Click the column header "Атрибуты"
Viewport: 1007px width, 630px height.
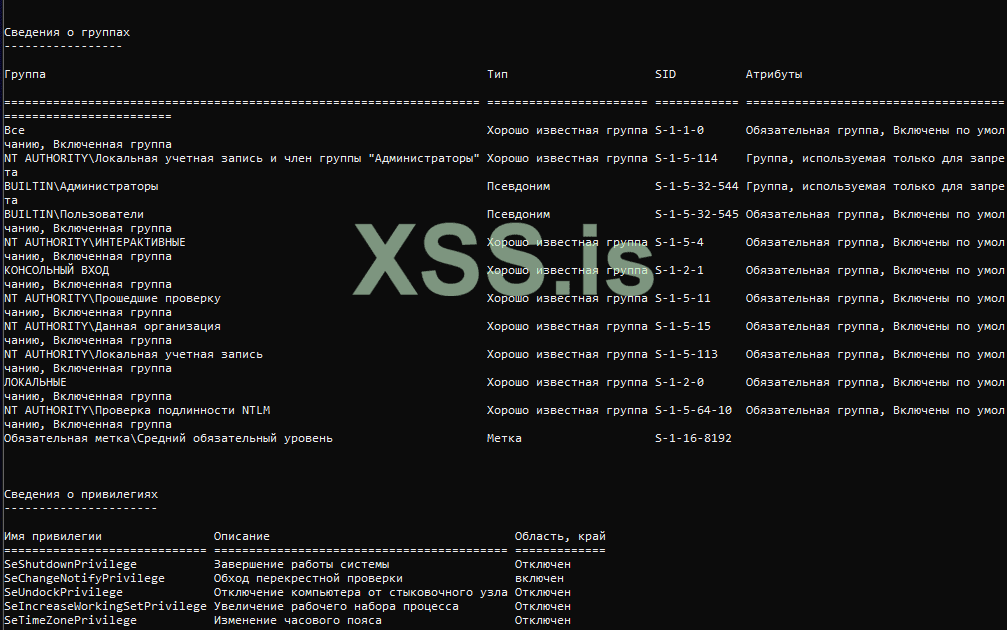click(774, 74)
